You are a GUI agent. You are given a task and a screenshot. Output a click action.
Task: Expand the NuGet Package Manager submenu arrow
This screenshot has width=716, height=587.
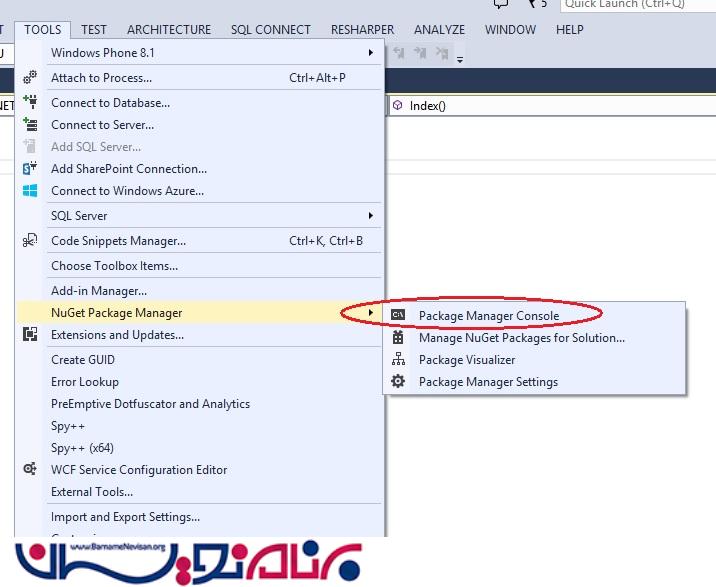(x=370, y=313)
